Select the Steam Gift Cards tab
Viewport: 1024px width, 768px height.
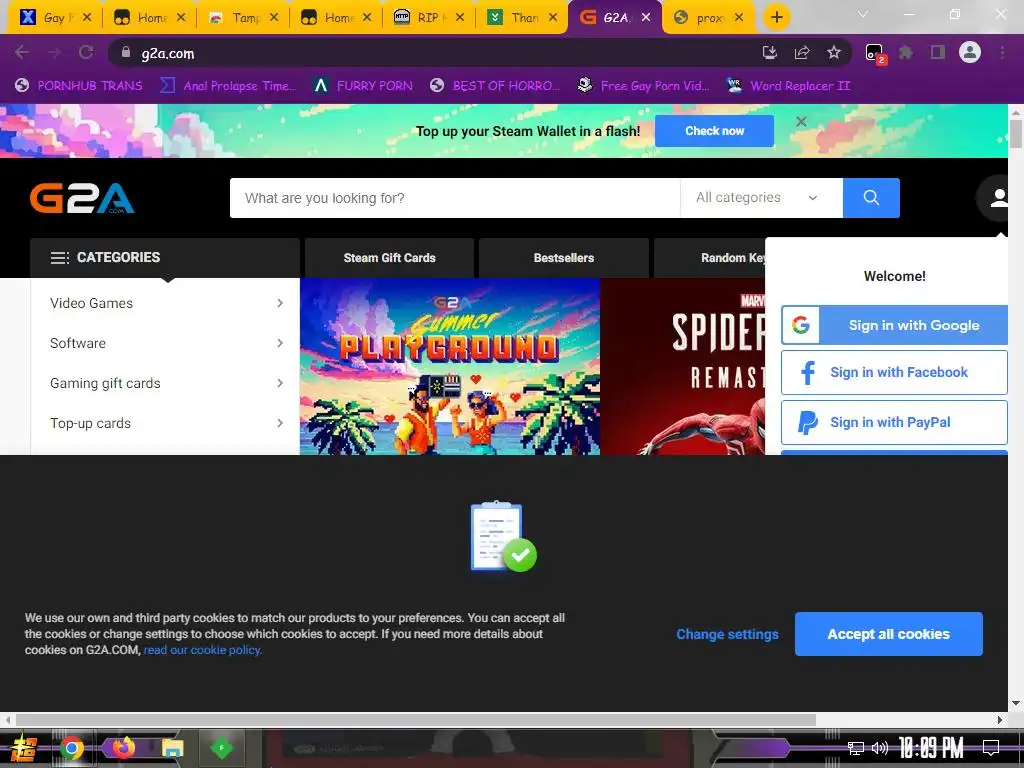click(389, 258)
